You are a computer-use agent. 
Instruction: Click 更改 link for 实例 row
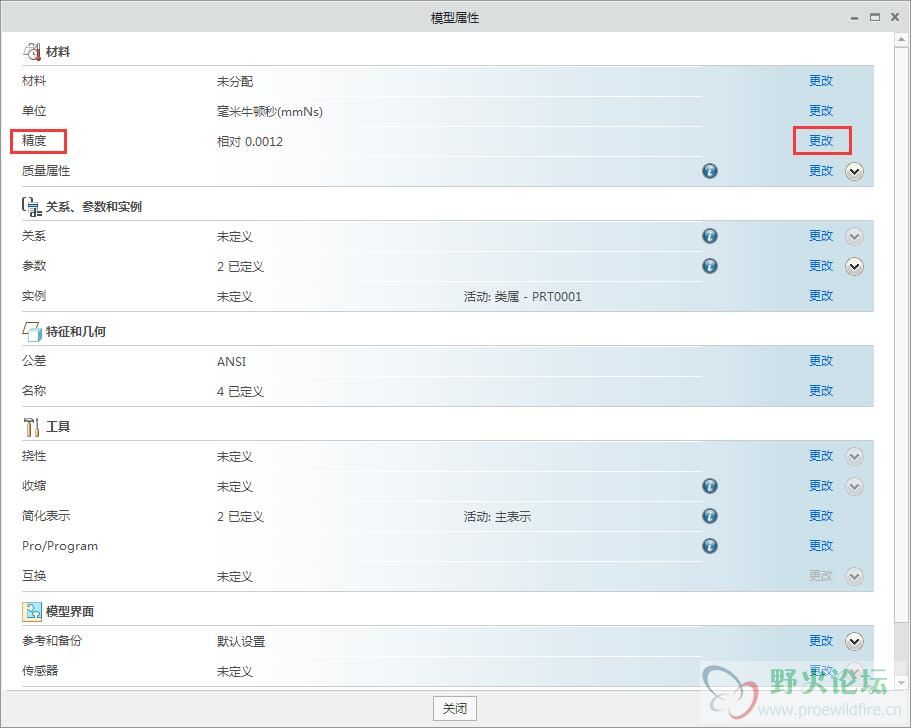(821, 296)
